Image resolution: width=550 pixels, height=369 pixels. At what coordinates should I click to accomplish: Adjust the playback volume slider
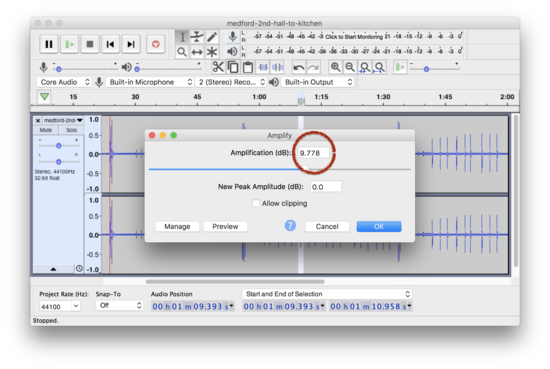[168, 67]
